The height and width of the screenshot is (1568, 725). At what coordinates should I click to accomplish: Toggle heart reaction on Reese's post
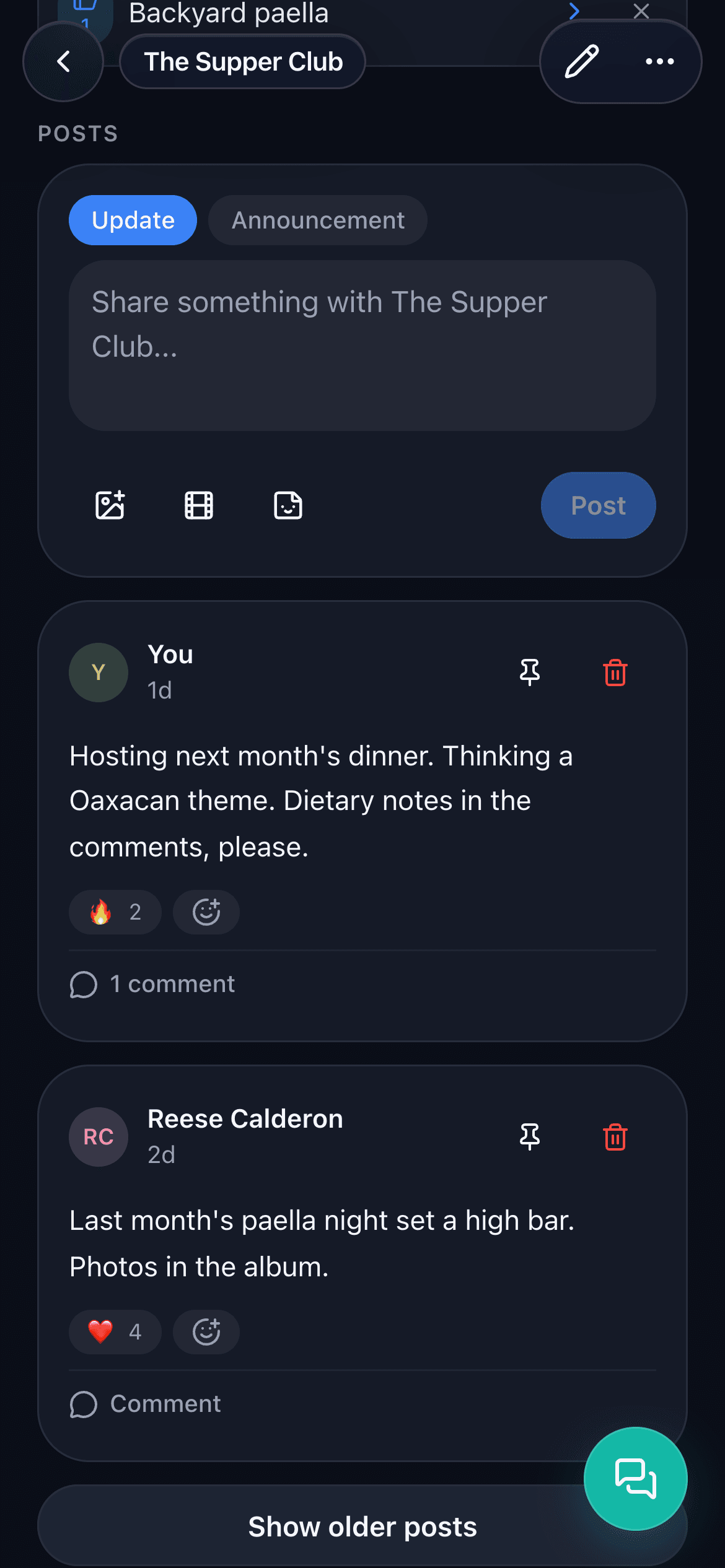pos(115,1332)
